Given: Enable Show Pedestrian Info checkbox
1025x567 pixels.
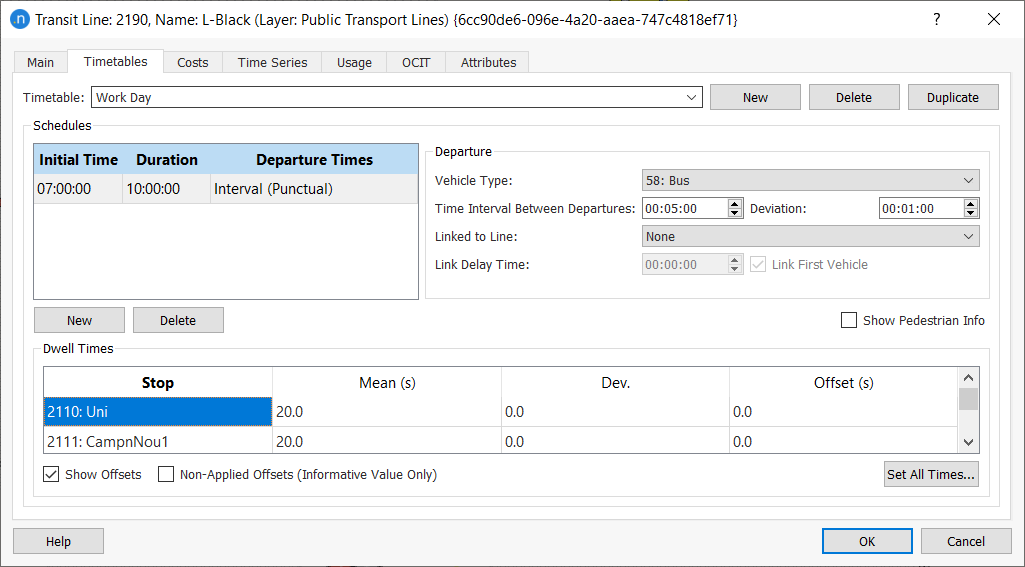Looking at the screenshot, I should (849, 320).
